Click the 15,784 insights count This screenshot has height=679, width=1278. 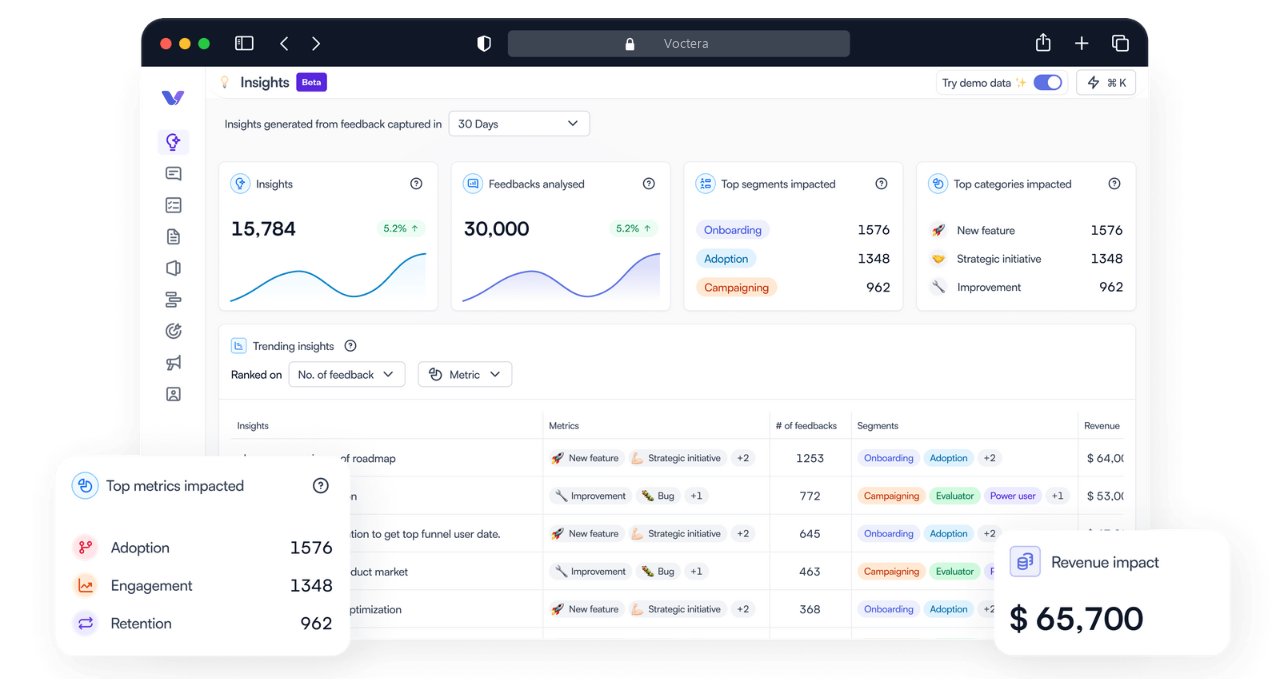coord(263,229)
